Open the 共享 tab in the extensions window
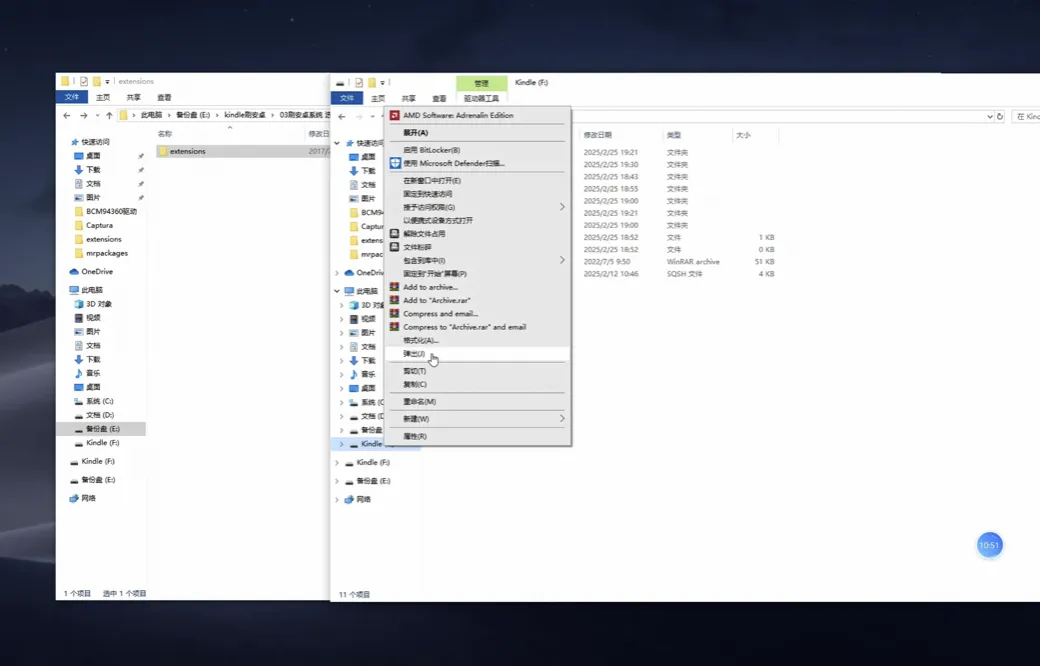The width and height of the screenshot is (1040, 666). tap(134, 98)
